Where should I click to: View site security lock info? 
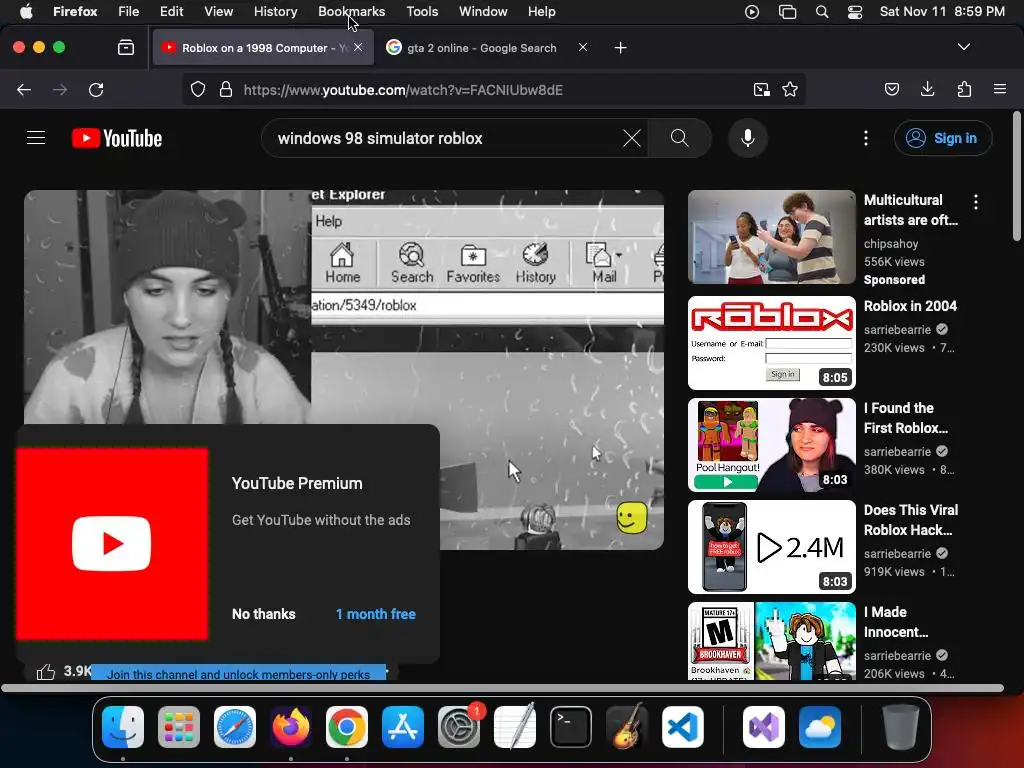226,89
